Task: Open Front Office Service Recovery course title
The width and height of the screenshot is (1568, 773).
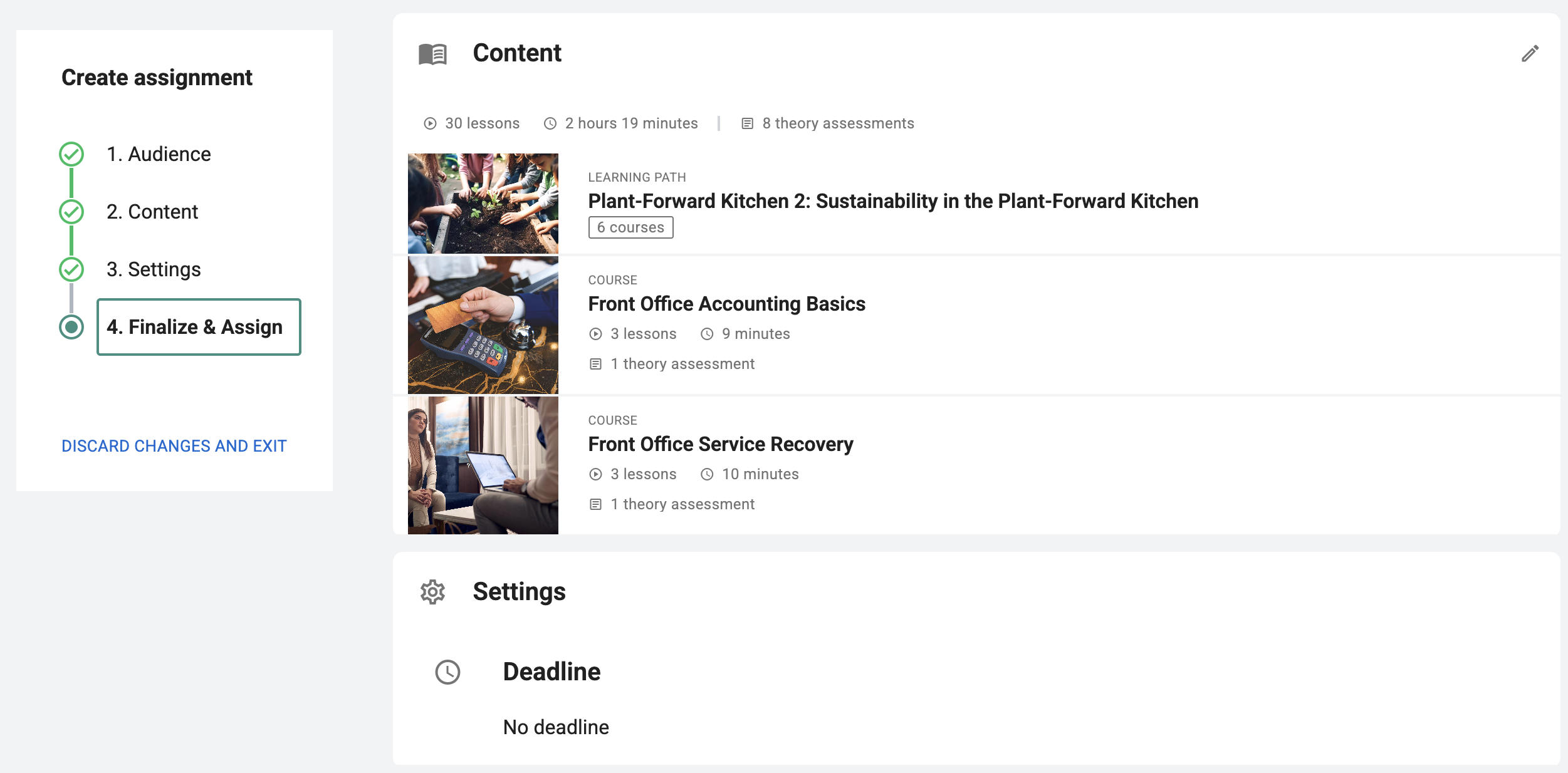Action: tap(721, 444)
